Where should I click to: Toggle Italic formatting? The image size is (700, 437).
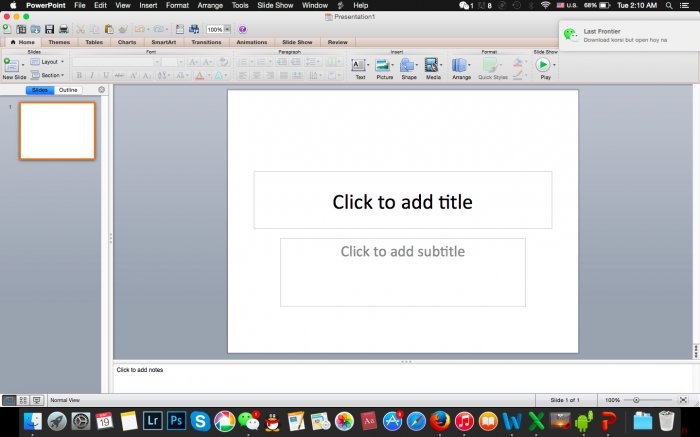[92, 75]
